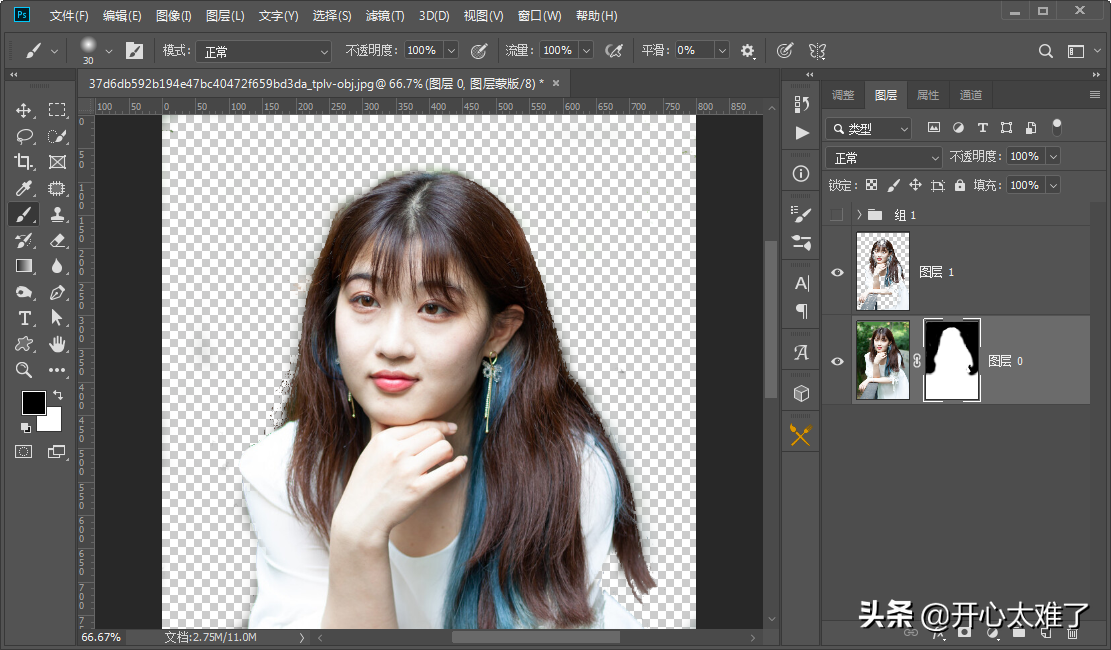Select the Move tool

point(24,110)
